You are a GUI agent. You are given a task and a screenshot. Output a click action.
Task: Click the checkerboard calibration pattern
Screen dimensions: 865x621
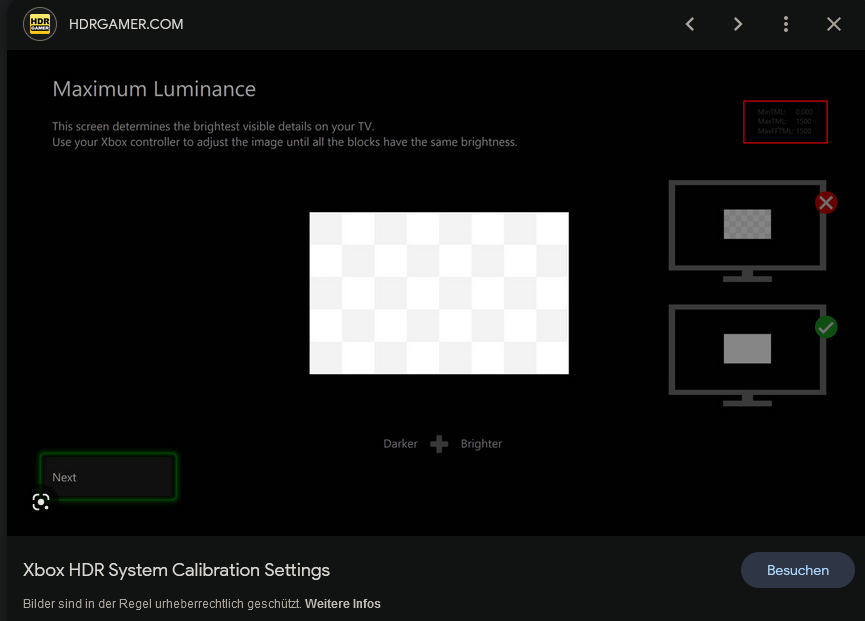point(439,293)
